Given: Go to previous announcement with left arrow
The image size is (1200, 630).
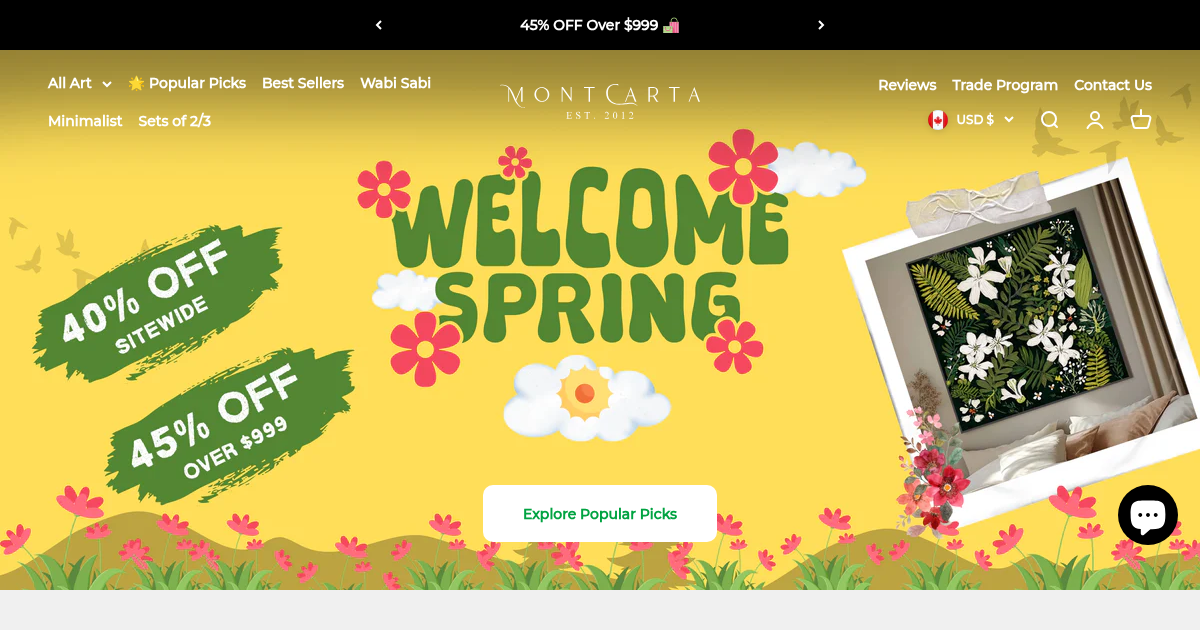Looking at the screenshot, I should 378,25.
